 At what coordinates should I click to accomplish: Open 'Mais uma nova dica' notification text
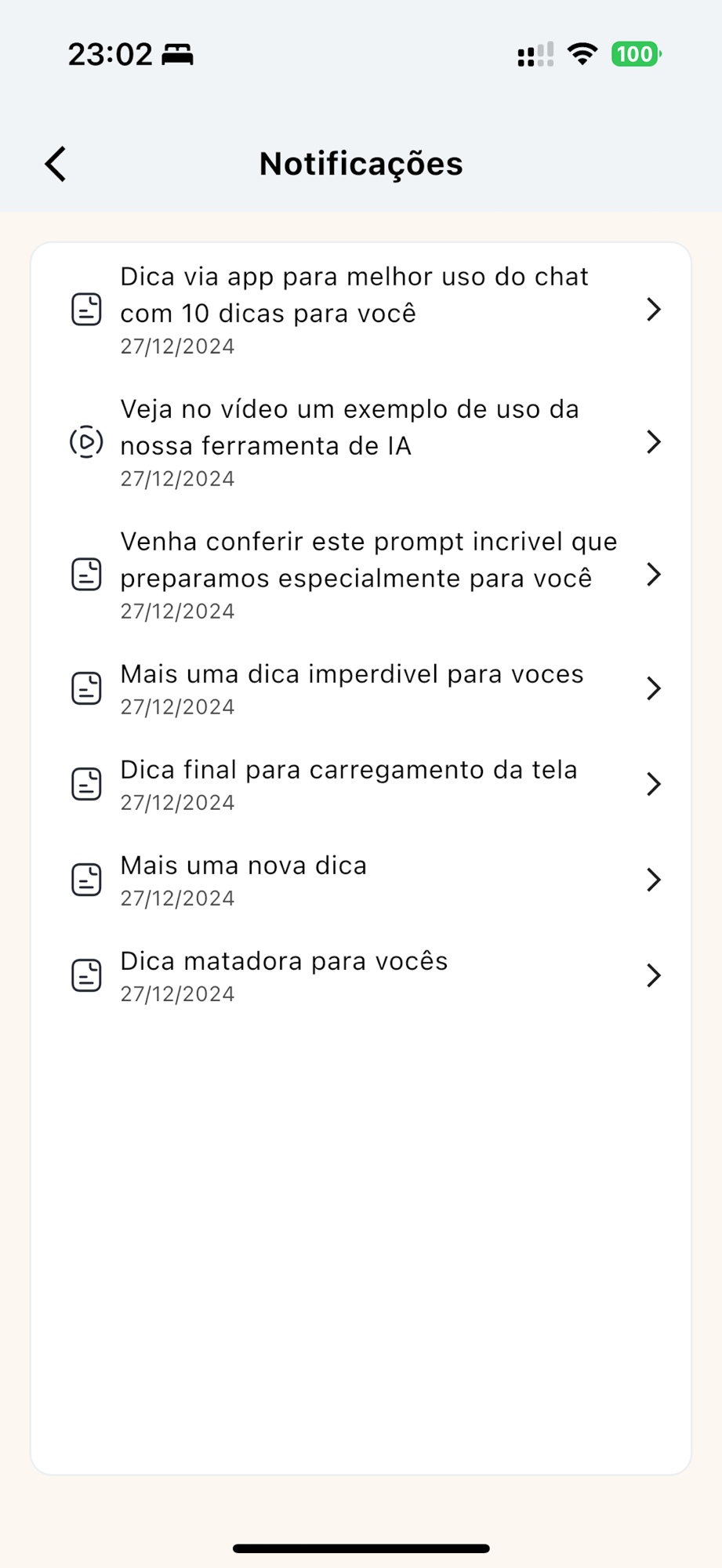243,866
